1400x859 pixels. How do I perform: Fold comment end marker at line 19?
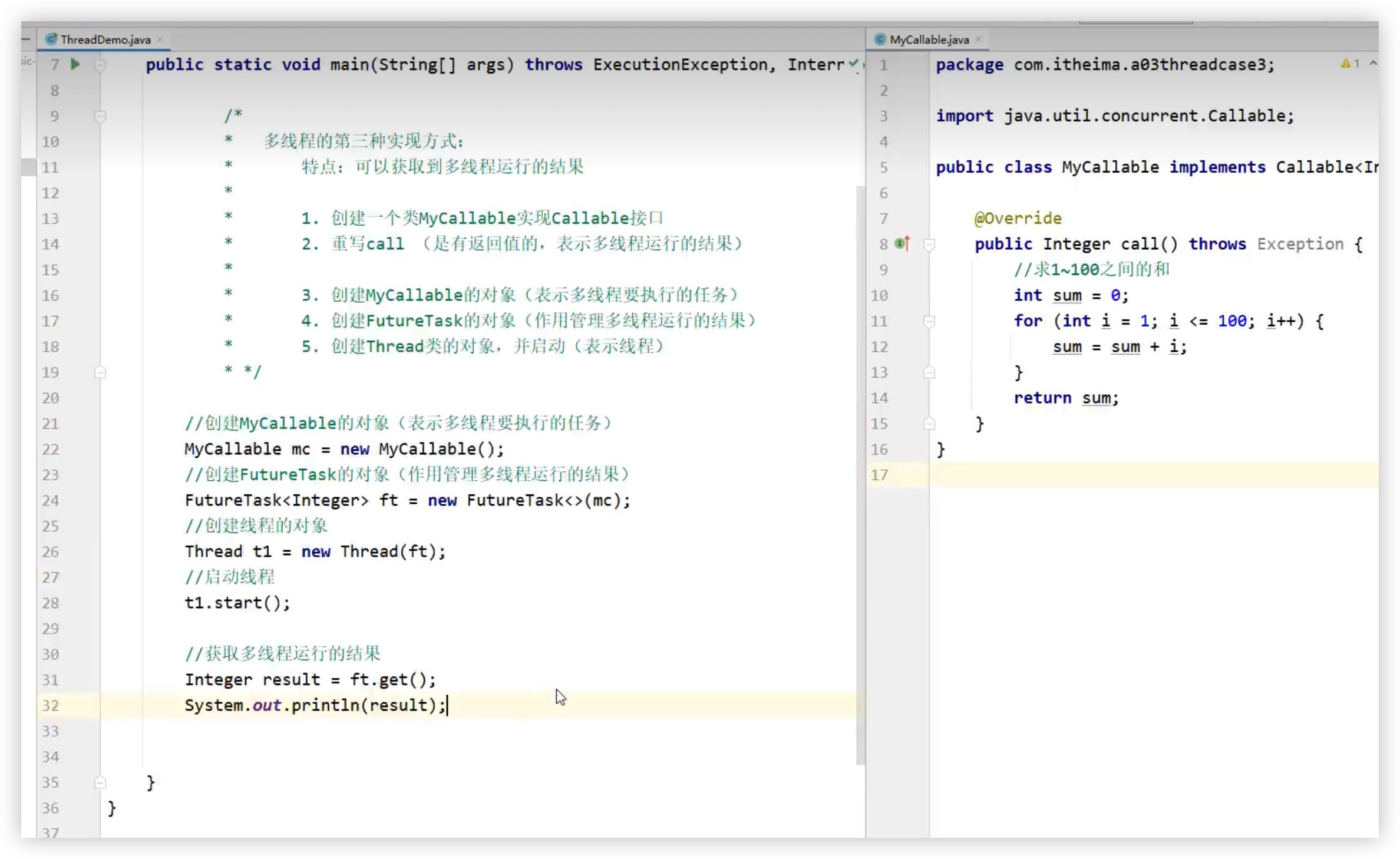point(100,372)
